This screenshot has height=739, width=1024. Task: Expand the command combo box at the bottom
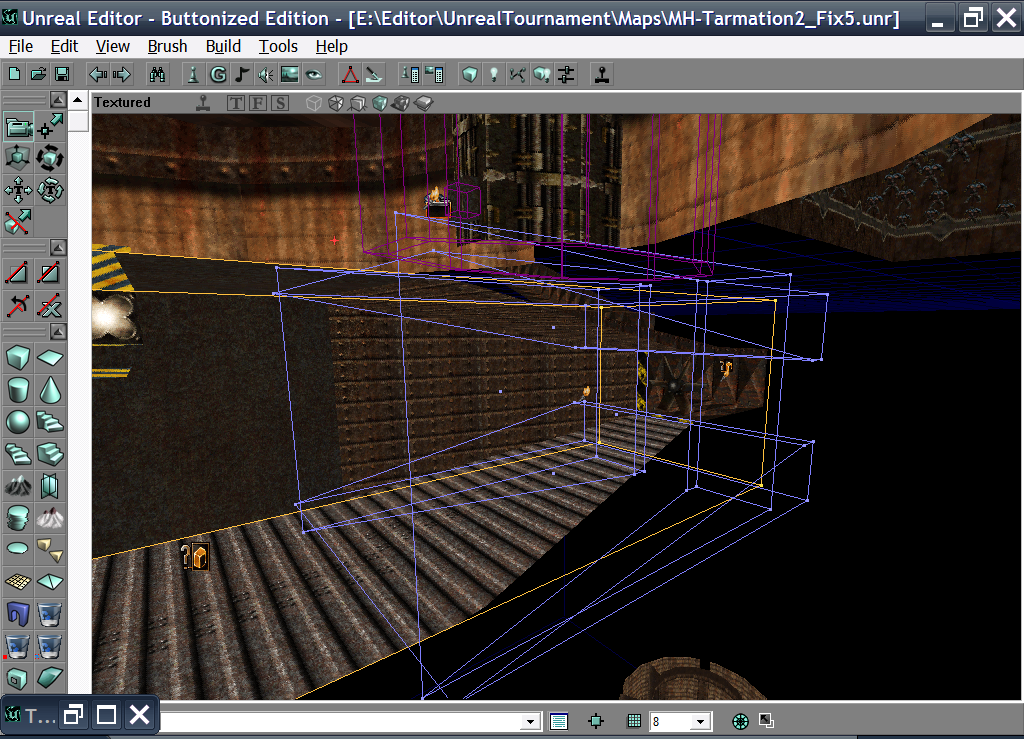tap(531, 720)
